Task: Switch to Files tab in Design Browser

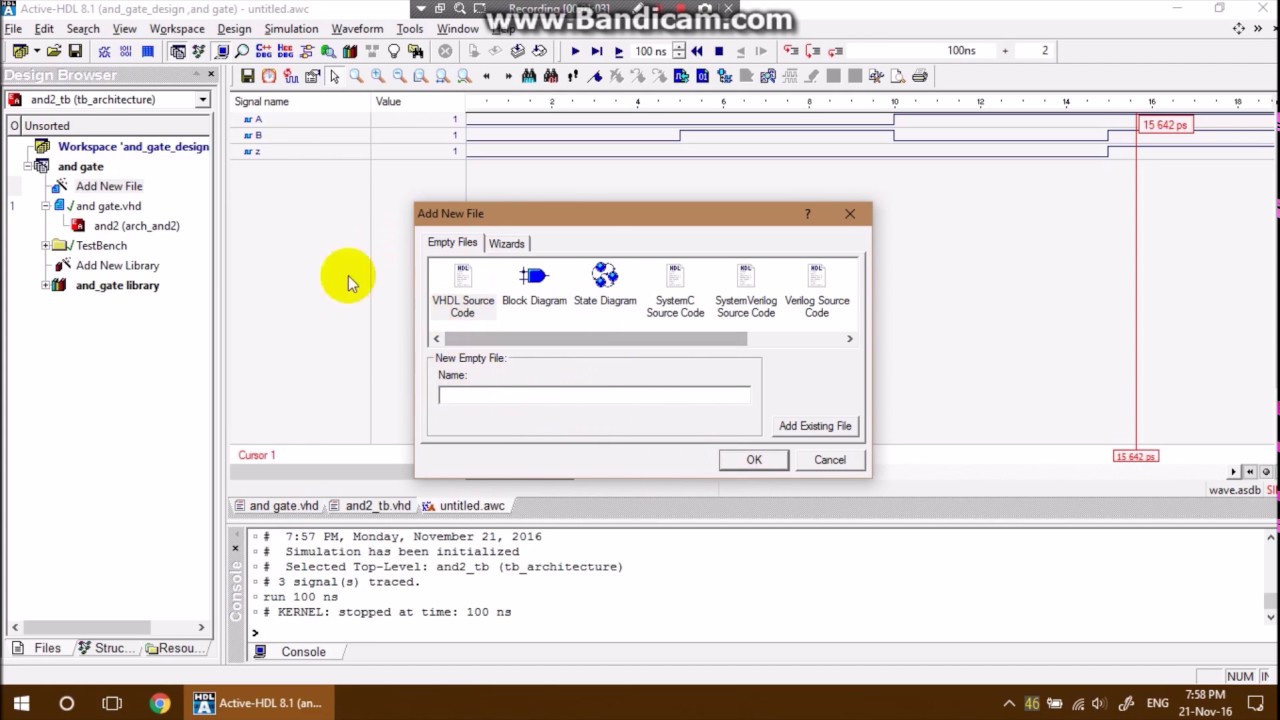Action: click(40, 648)
